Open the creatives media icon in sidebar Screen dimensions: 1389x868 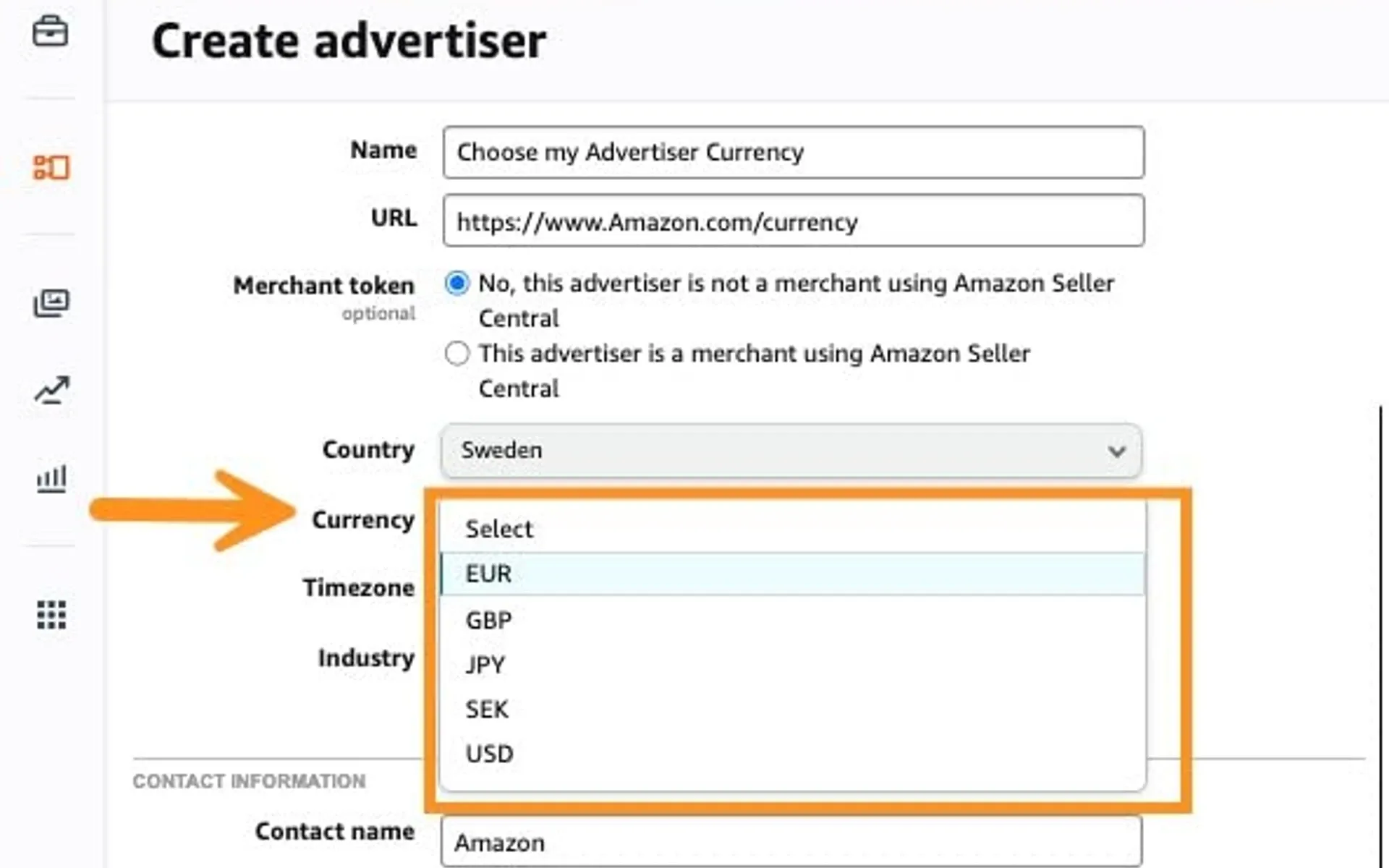pyautogui.click(x=51, y=304)
